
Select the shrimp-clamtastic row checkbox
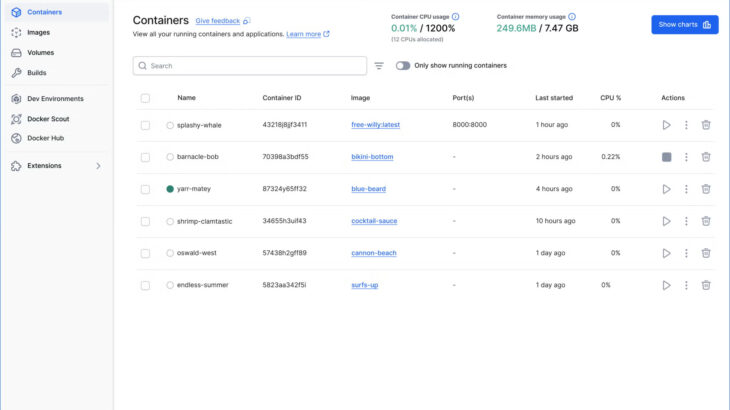145,222
